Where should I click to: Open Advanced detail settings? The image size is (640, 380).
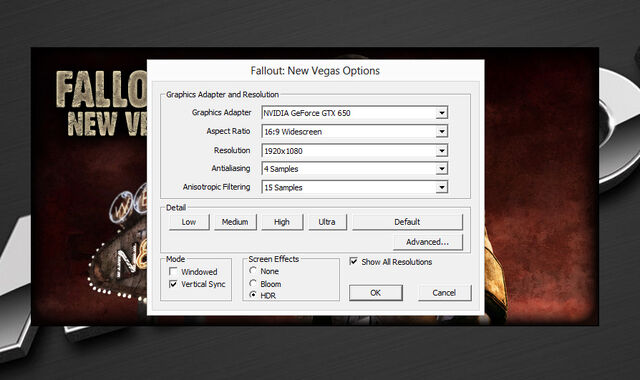(x=427, y=242)
